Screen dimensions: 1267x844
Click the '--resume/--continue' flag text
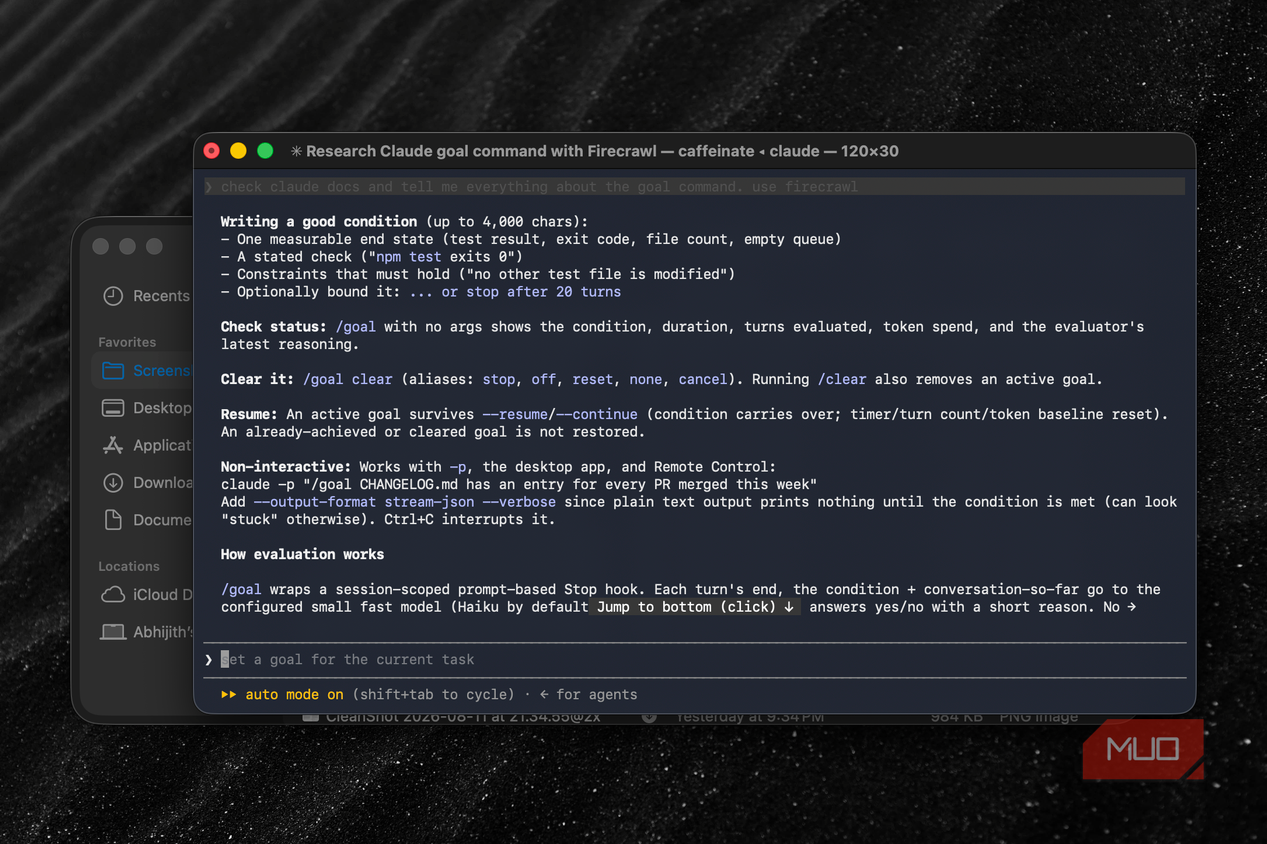(x=559, y=414)
